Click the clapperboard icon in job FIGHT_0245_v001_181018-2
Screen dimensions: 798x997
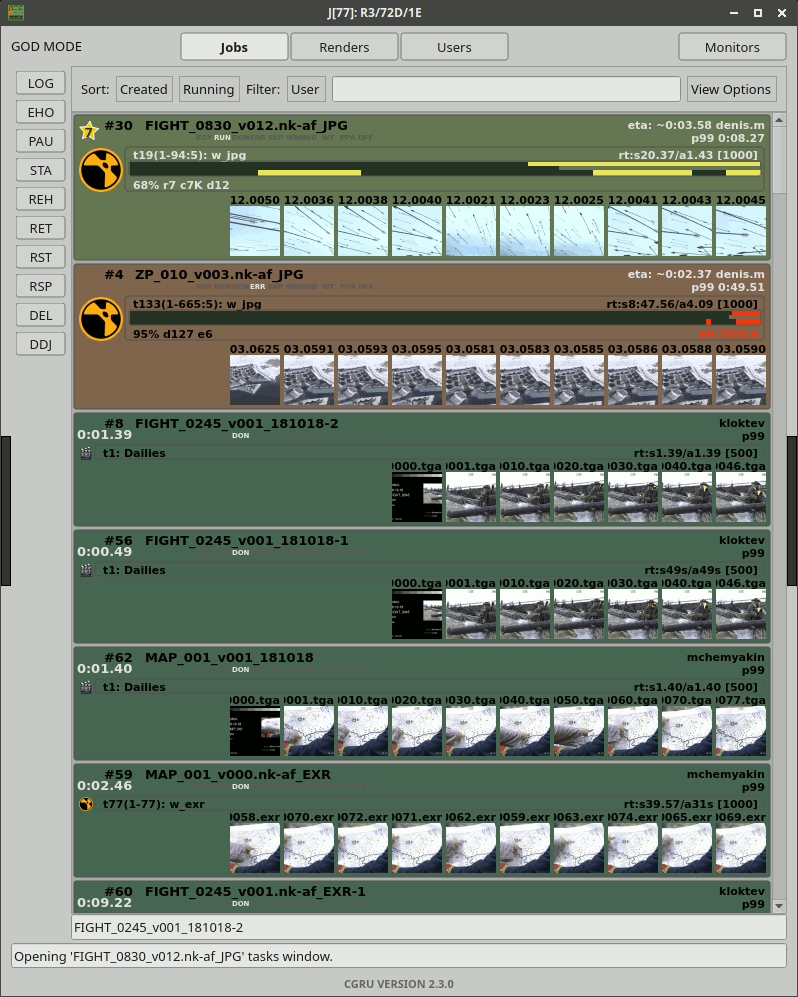click(x=86, y=453)
